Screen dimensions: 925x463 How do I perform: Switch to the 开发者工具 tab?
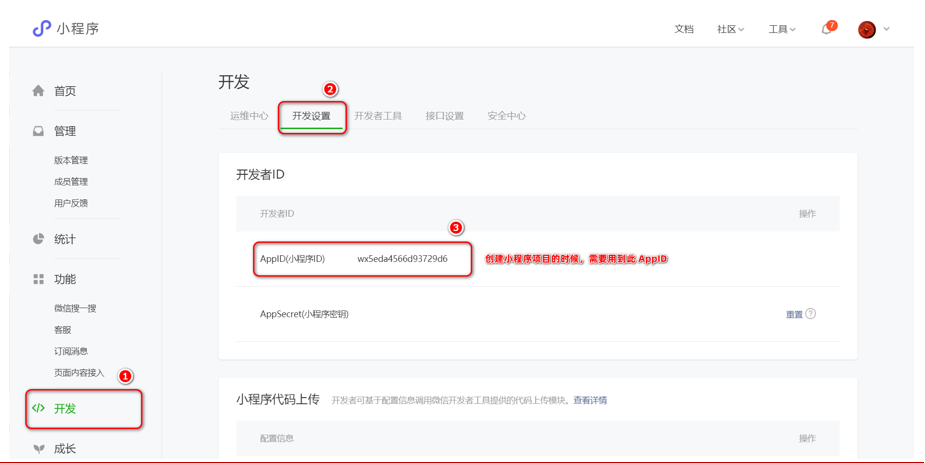(x=378, y=116)
